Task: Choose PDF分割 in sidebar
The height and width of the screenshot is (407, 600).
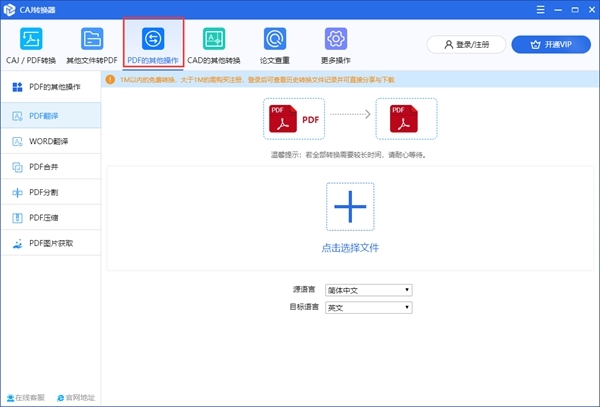Action: (50, 192)
